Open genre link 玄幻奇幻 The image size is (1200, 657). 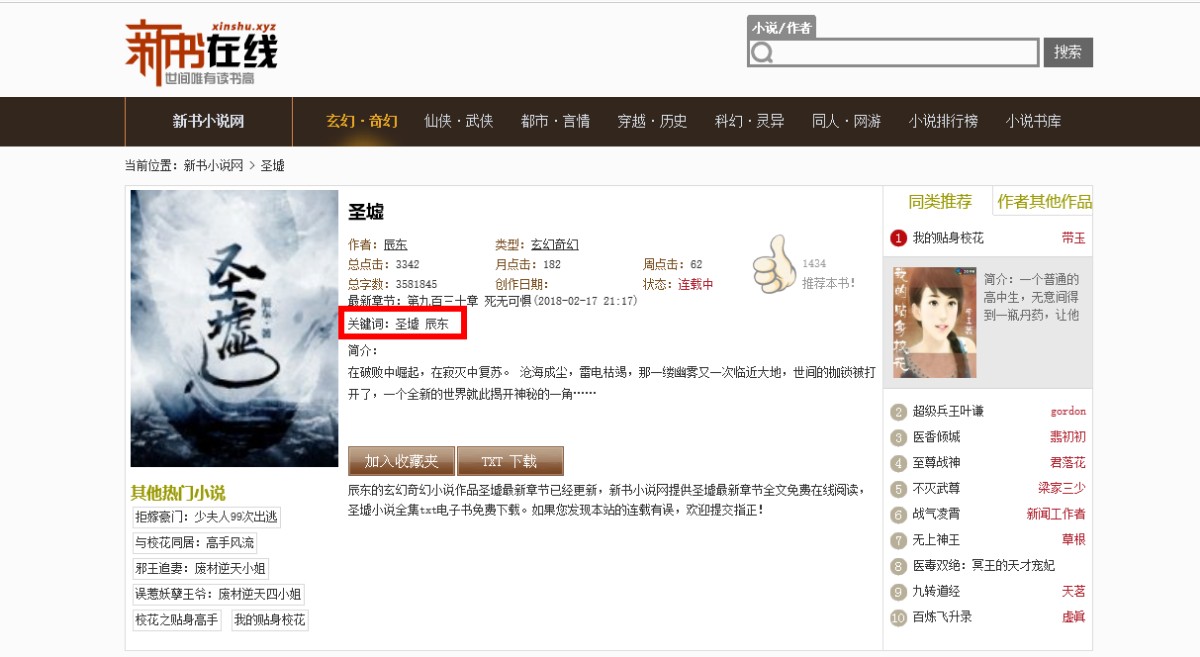[554, 245]
